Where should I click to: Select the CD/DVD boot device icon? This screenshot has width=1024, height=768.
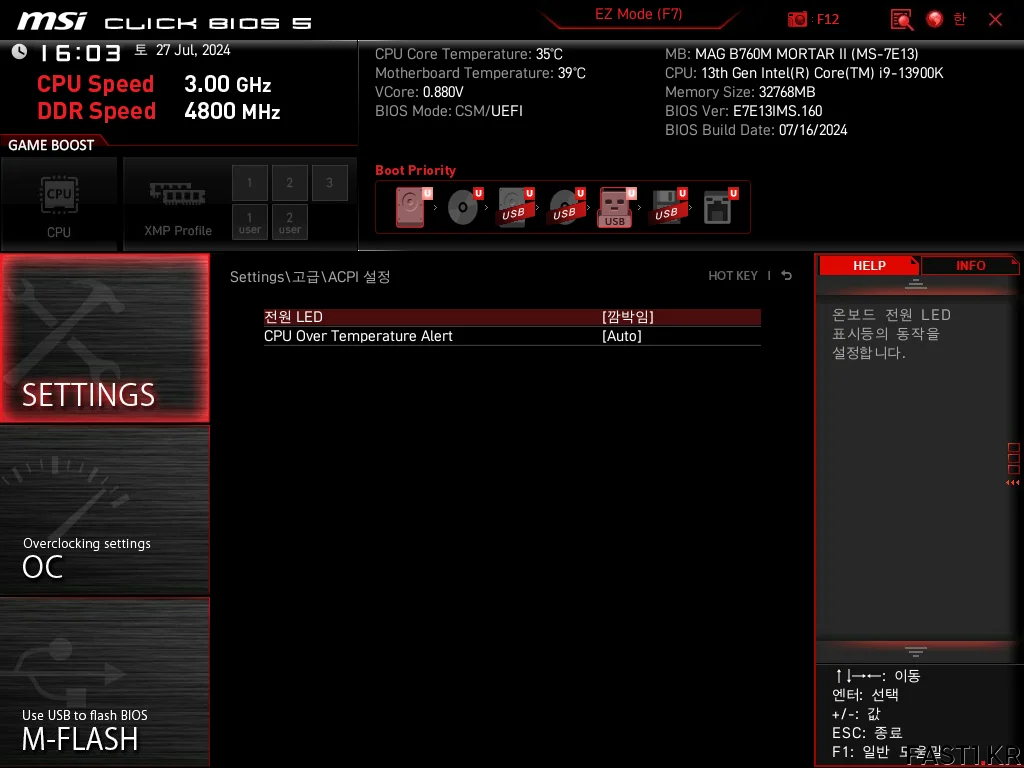click(464, 207)
